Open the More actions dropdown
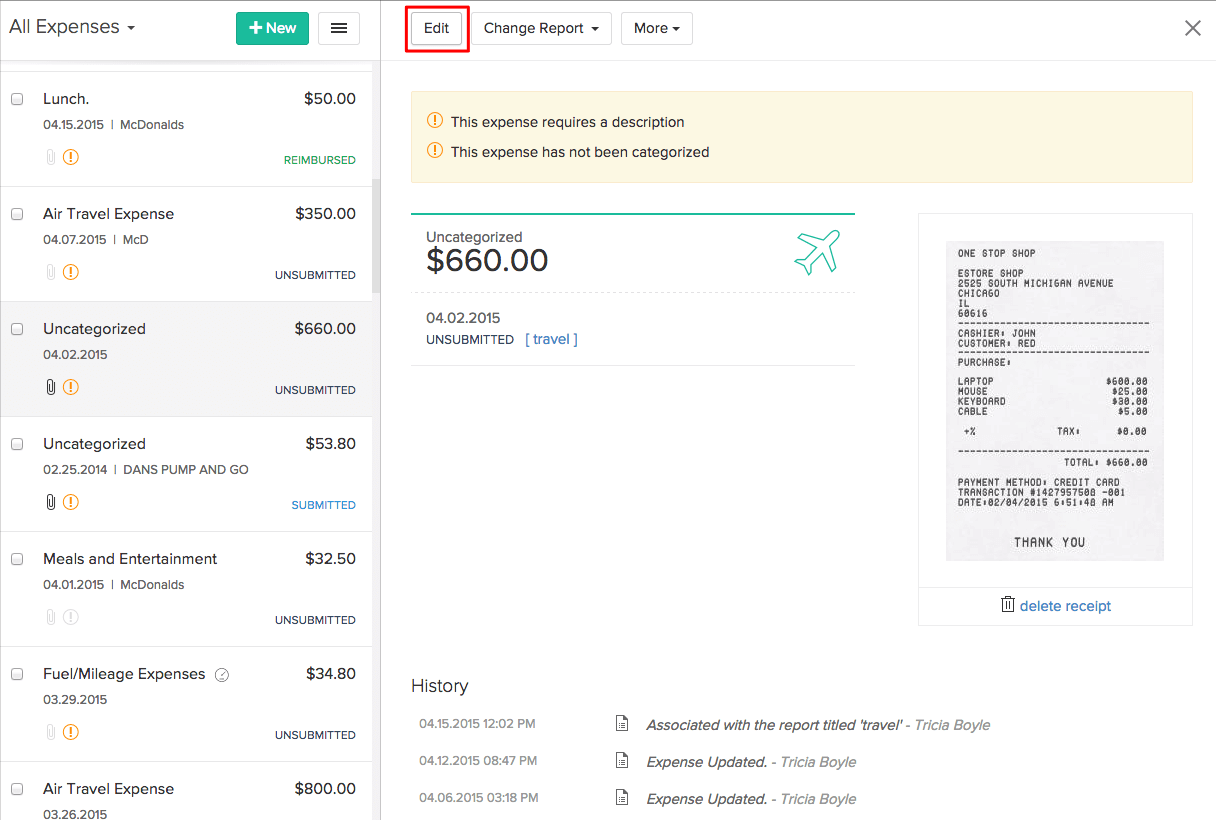This screenshot has width=1216, height=820. click(656, 28)
